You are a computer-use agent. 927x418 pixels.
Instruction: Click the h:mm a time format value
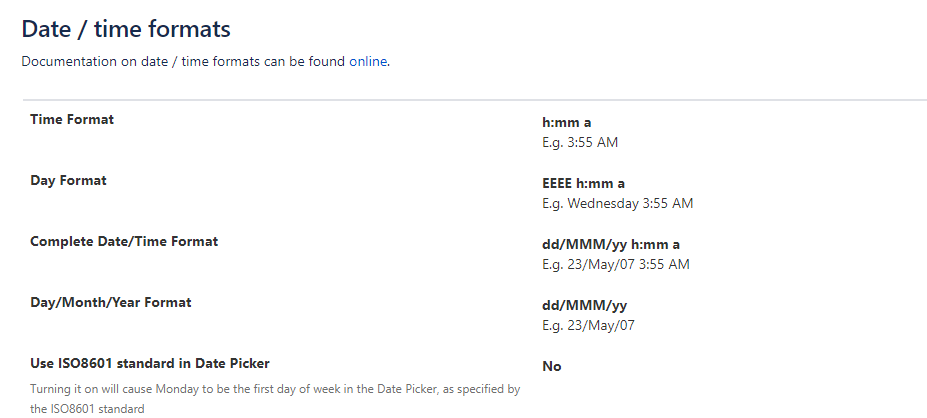coord(566,123)
